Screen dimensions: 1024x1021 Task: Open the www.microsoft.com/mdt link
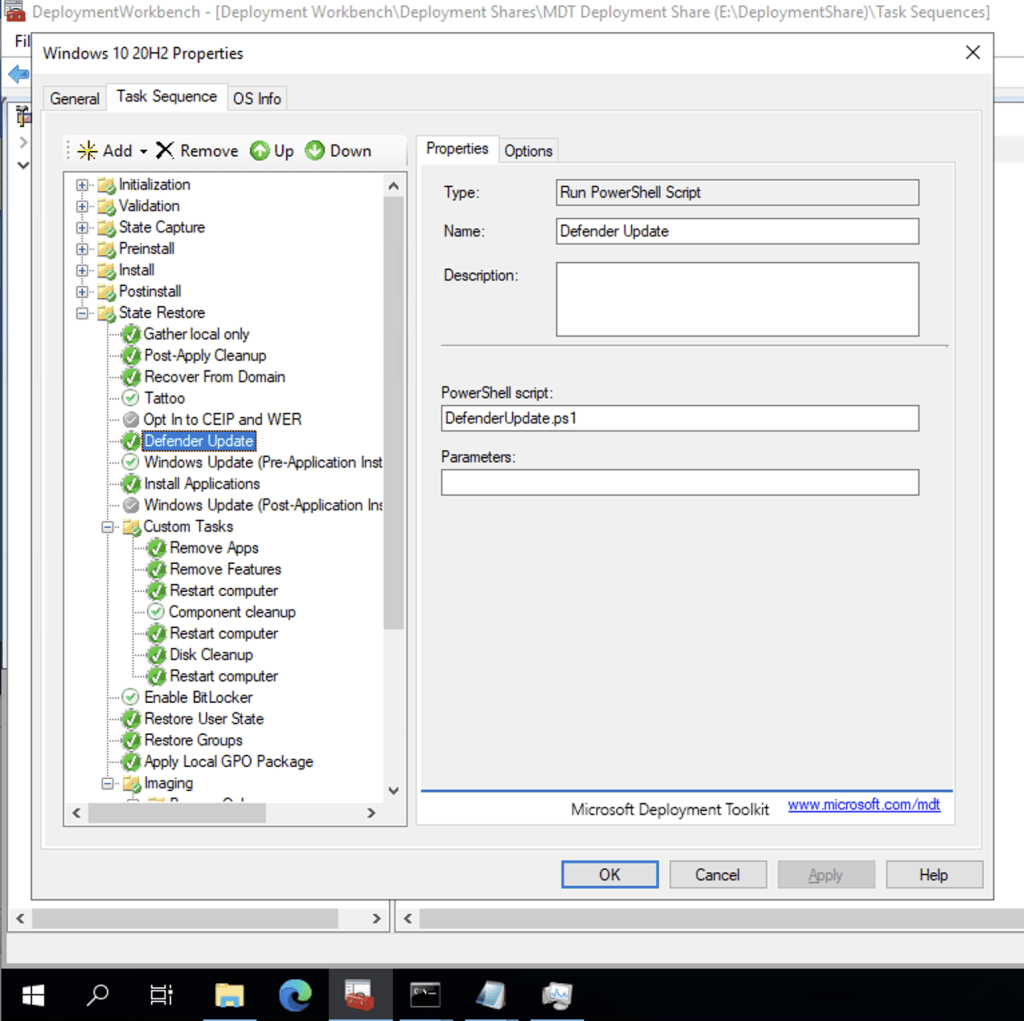[x=864, y=805]
